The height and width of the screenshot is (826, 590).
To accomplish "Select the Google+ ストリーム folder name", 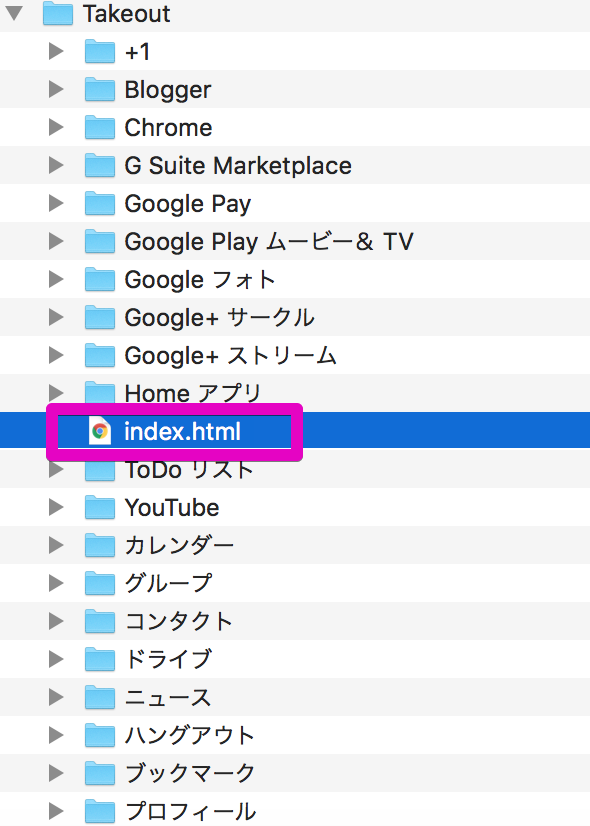I will 230,356.
